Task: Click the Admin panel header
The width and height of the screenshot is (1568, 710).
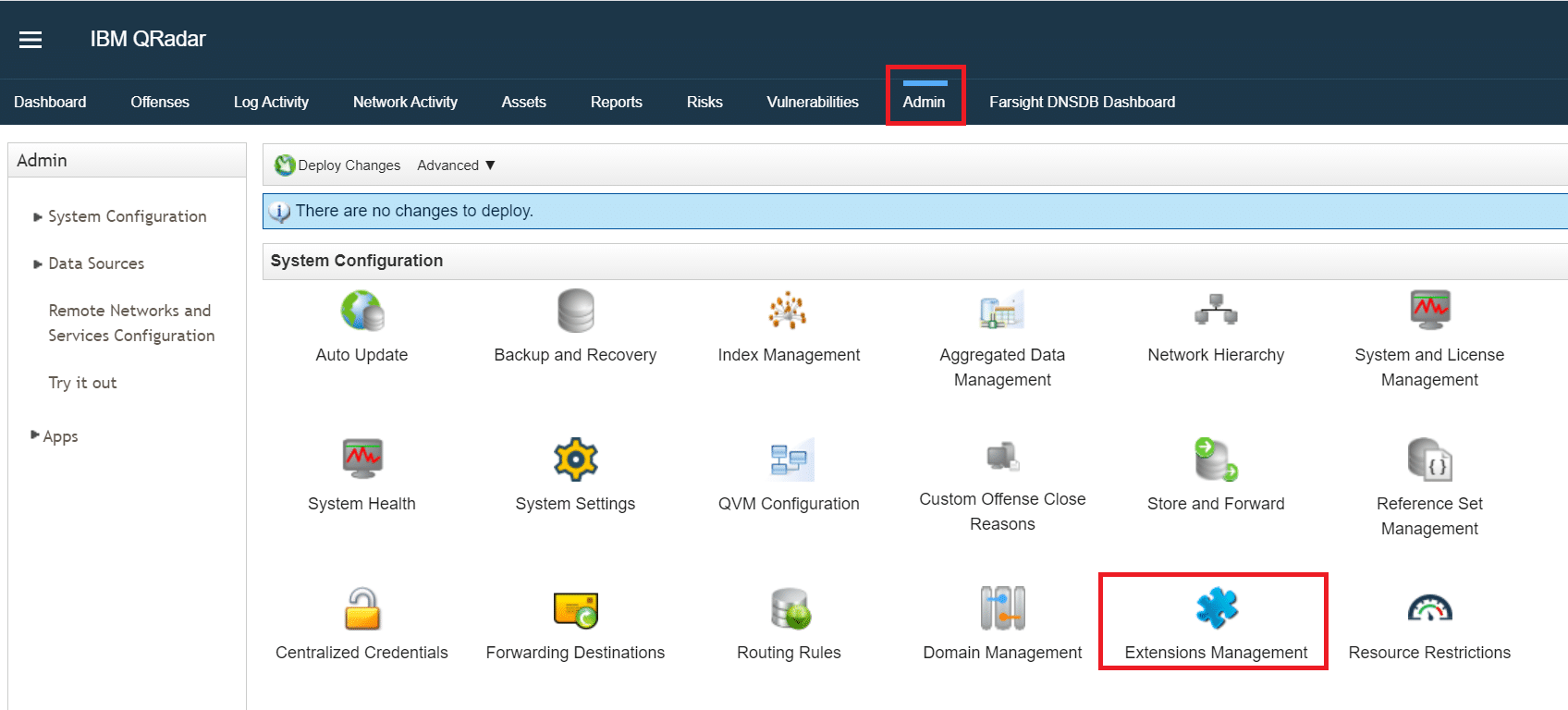Action: tap(128, 160)
